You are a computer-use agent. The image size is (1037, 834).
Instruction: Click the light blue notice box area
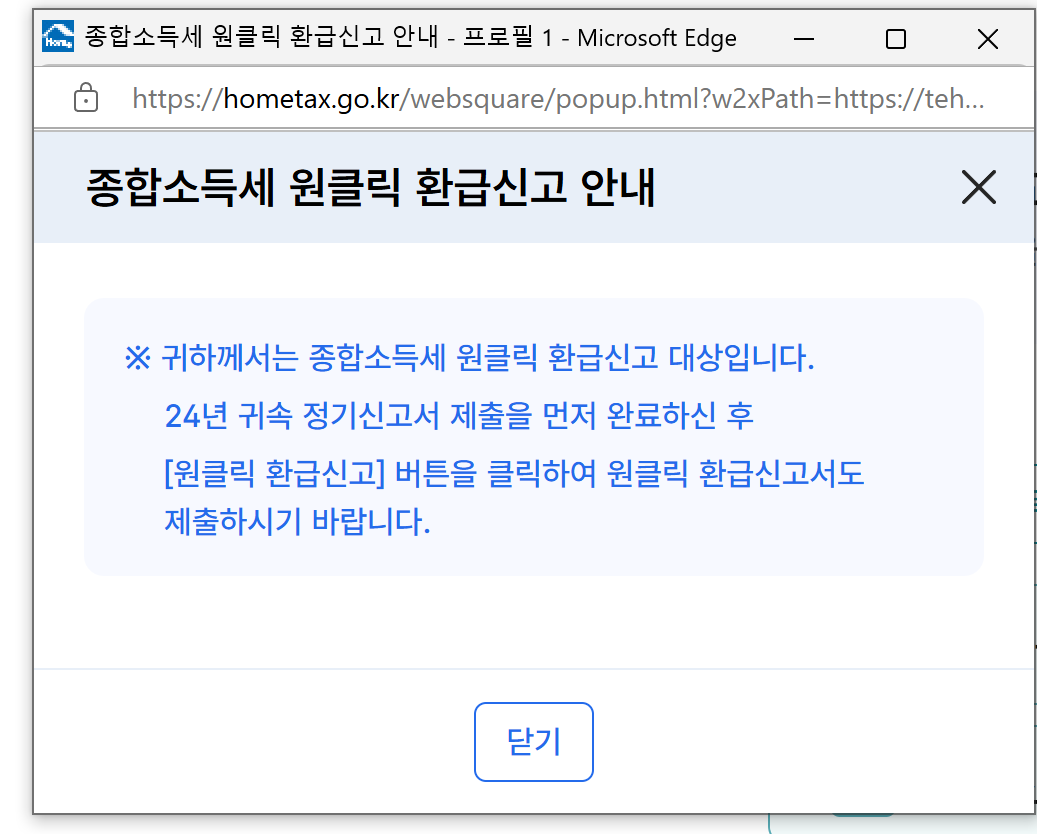pos(533,434)
